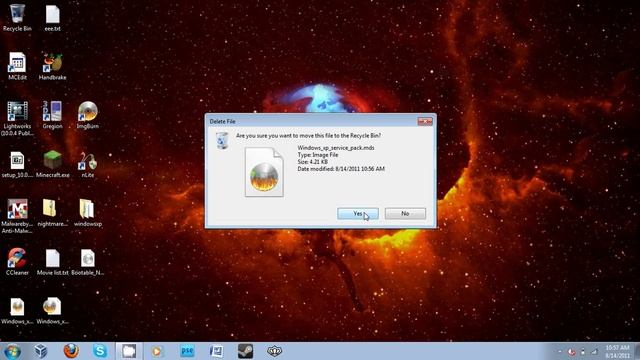Open Steam from the taskbar
Screen dimensions: 640x360
pos(245,351)
